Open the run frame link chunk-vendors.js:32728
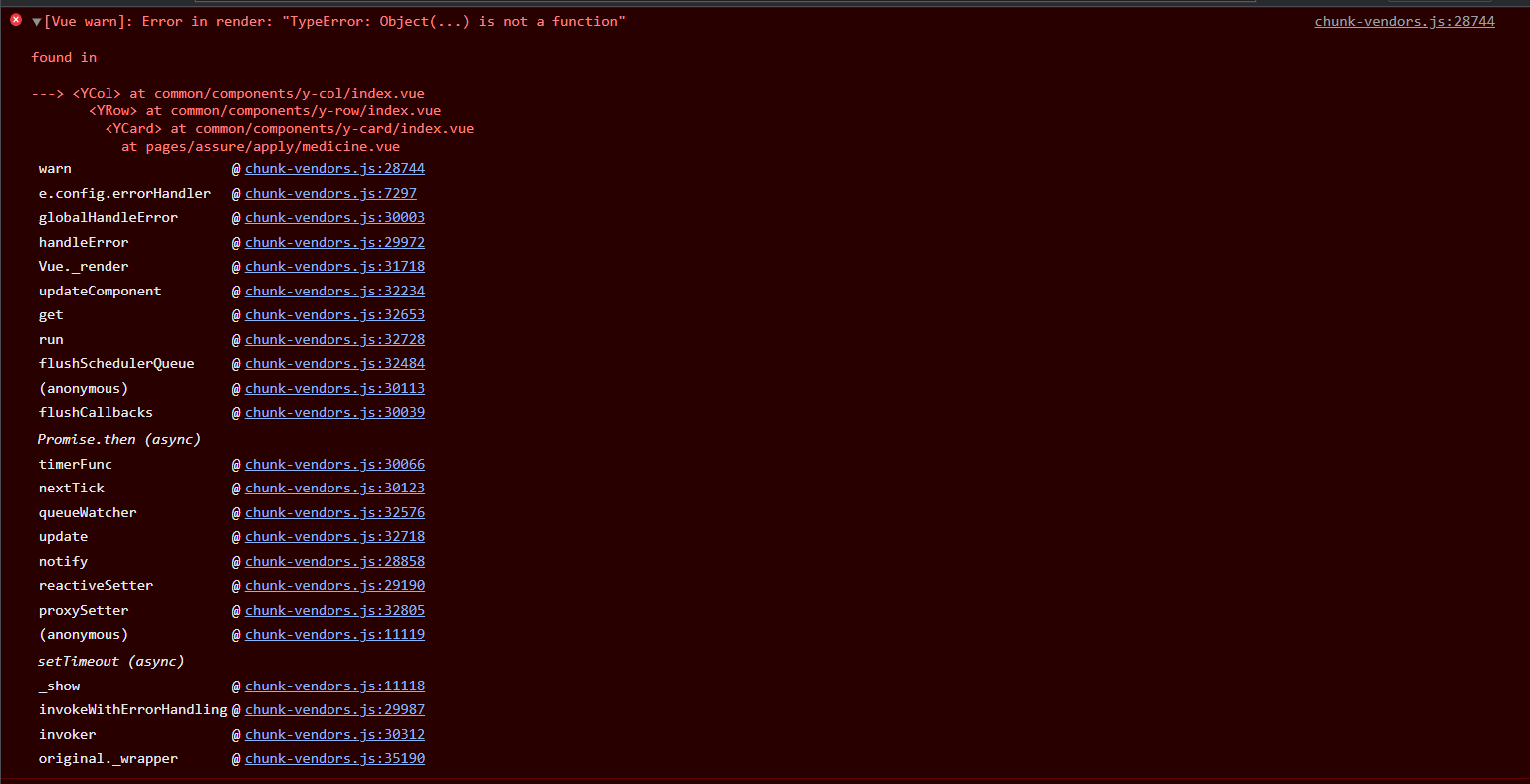The height and width of the screenshot is (784, 1530). click(x=334, y=339)
